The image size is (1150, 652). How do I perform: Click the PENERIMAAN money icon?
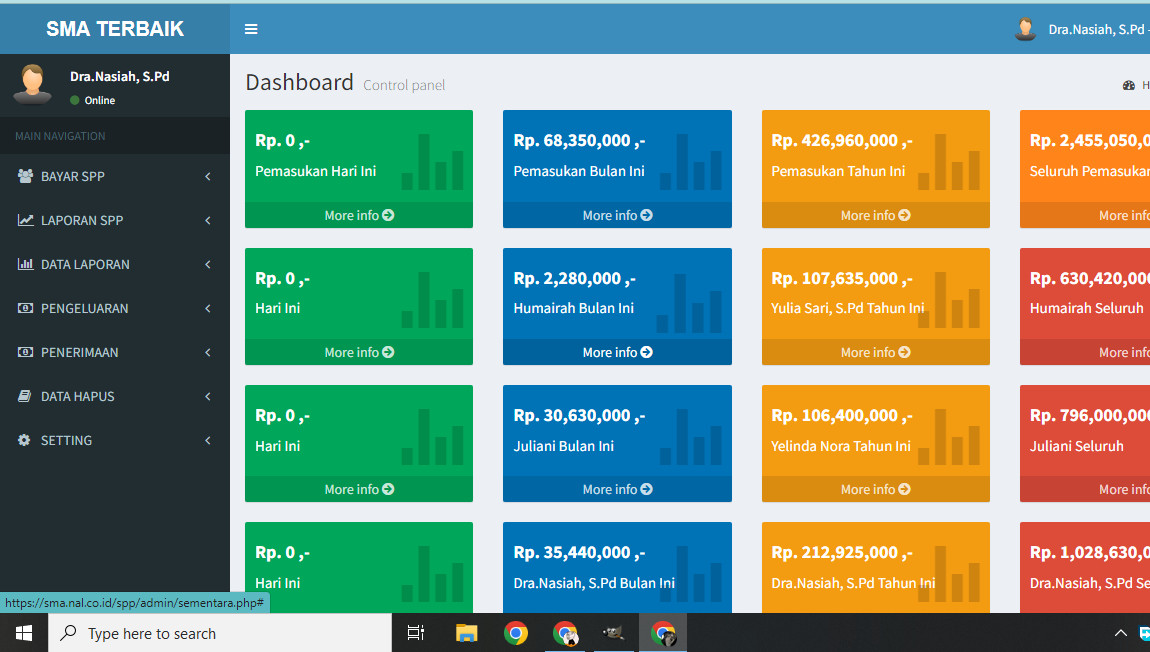[x=25, y=352]
